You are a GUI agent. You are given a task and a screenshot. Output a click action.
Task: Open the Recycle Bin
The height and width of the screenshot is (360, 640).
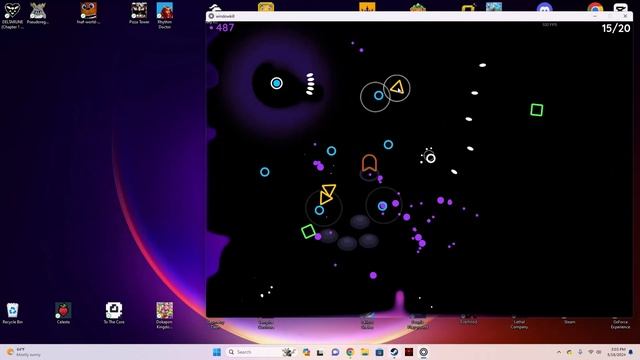[13, 313]
